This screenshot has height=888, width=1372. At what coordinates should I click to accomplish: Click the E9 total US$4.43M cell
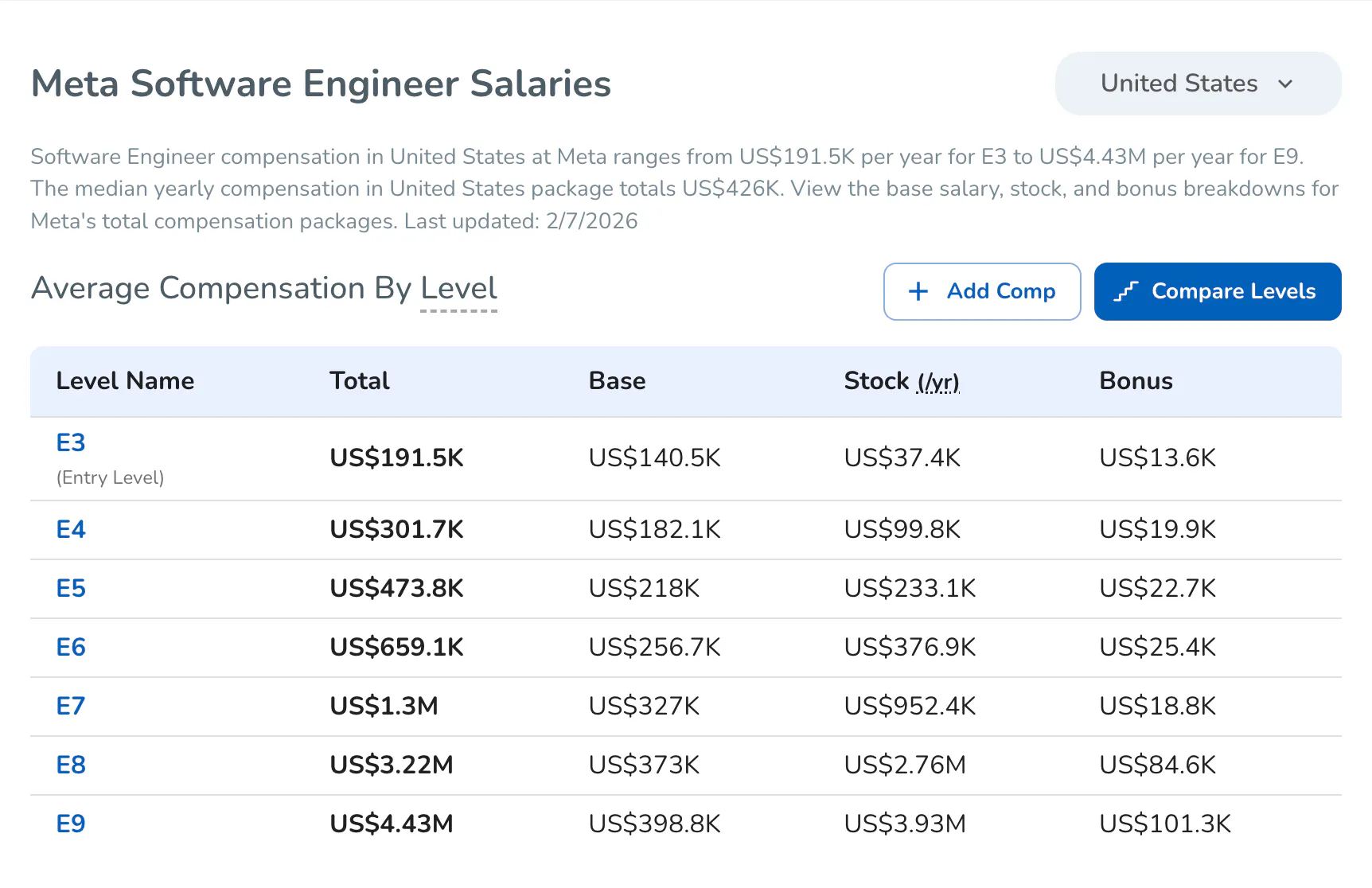click(x=392, y=824)
